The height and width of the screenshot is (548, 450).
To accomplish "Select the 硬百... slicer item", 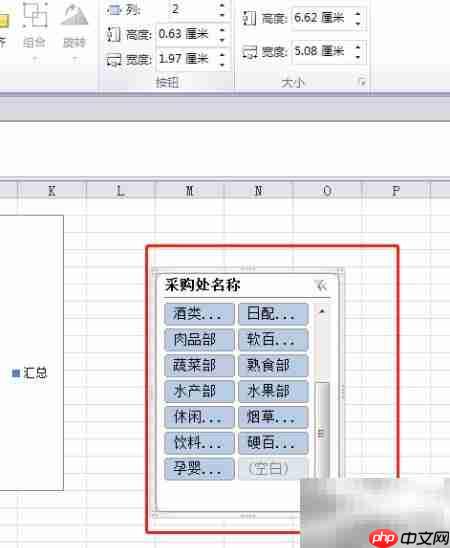I will click(x=273, y=443).
